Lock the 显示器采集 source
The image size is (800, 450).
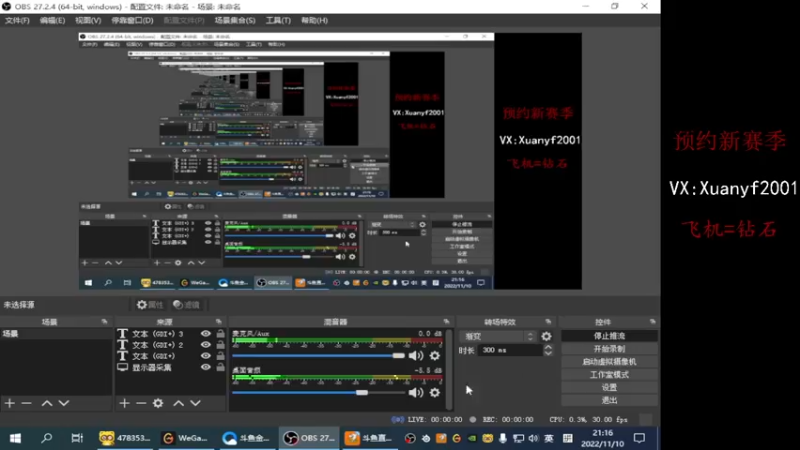[220, 367]
